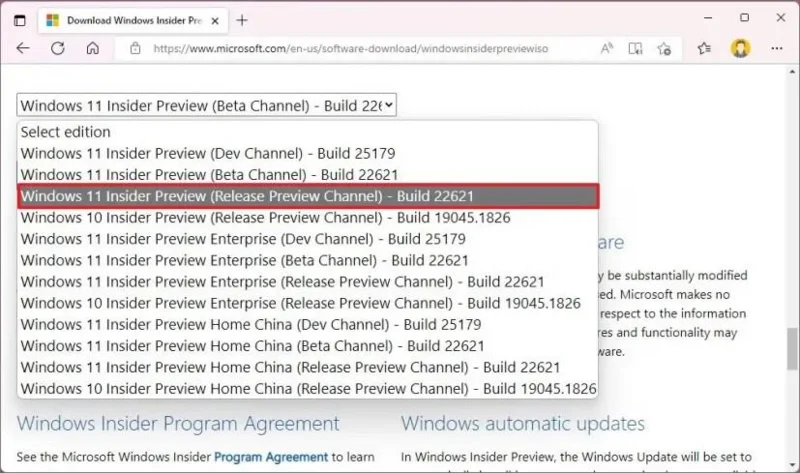Select Windows 11 Release Preview Channel Build 22621
This screenshot has height=473, width=800.
click(308, 196)
